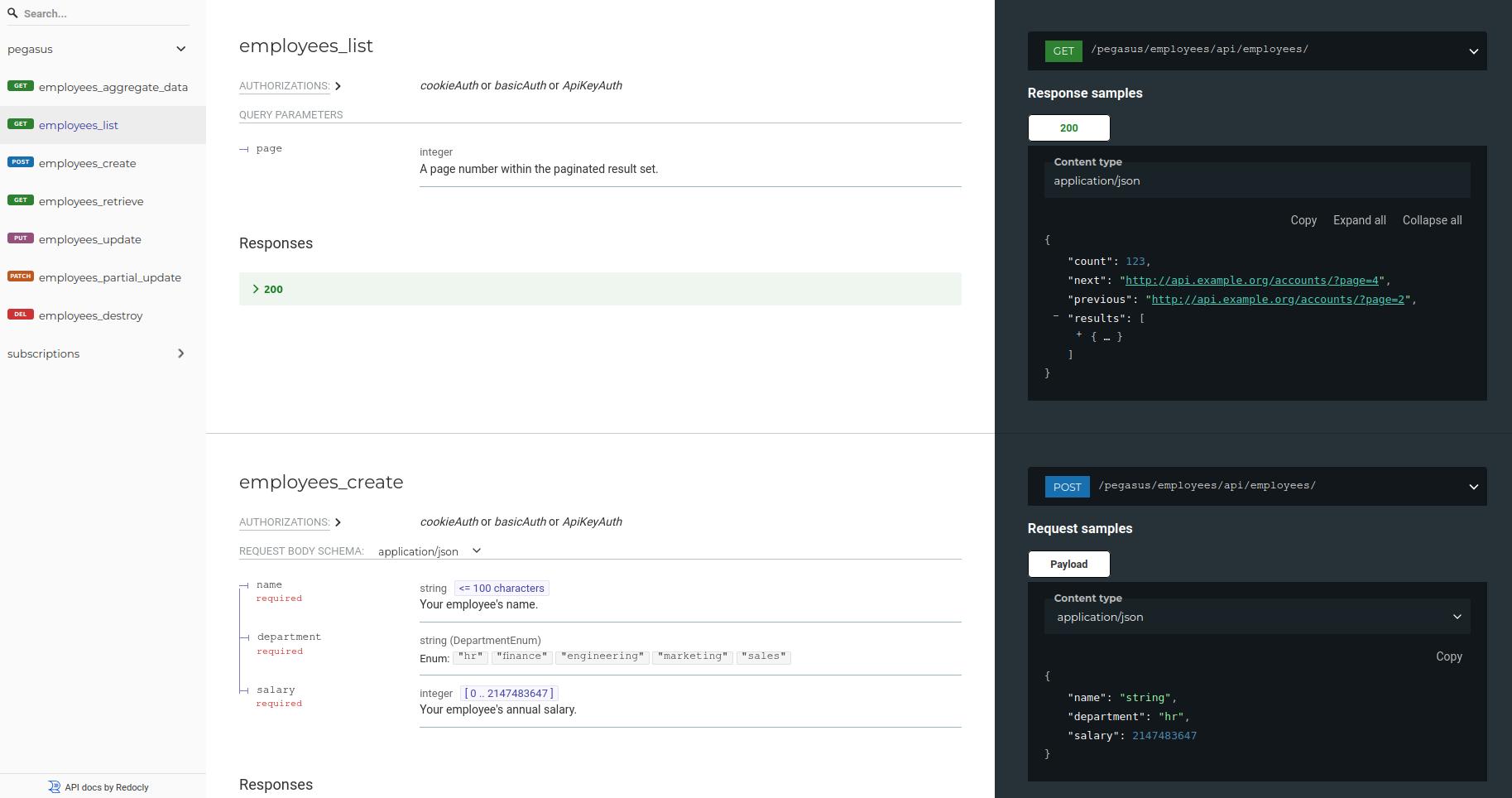This screenshot has height=798, width=1512.
Task: Select employees_partial_update PATCH endpoint
Action: pyautogui.click(x=109, y=277)
